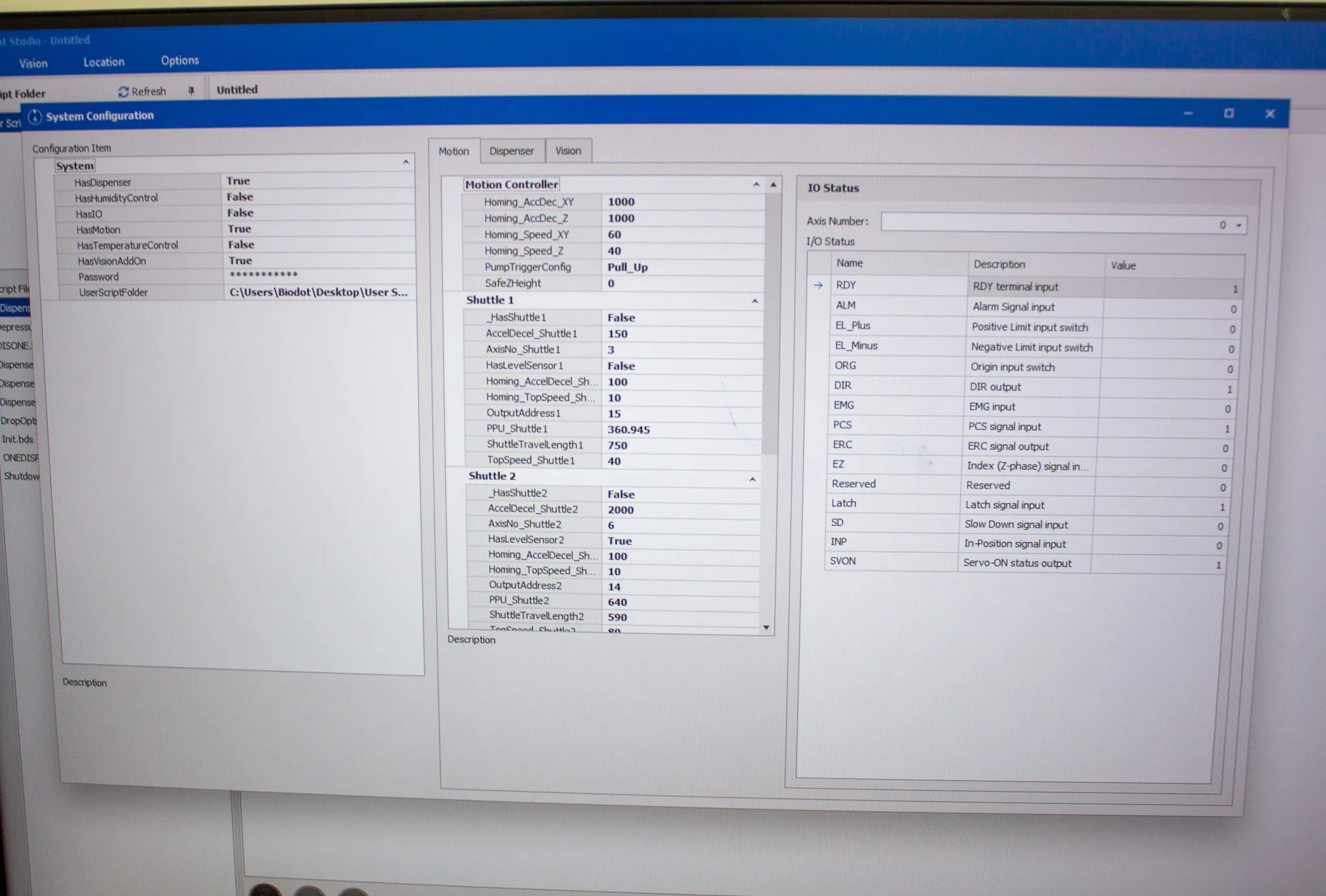Screen dimensions: 1326x896
Task: Select the ShuttleTravelLength1 property
Action: pyautogui.click(x=612, y=445)
